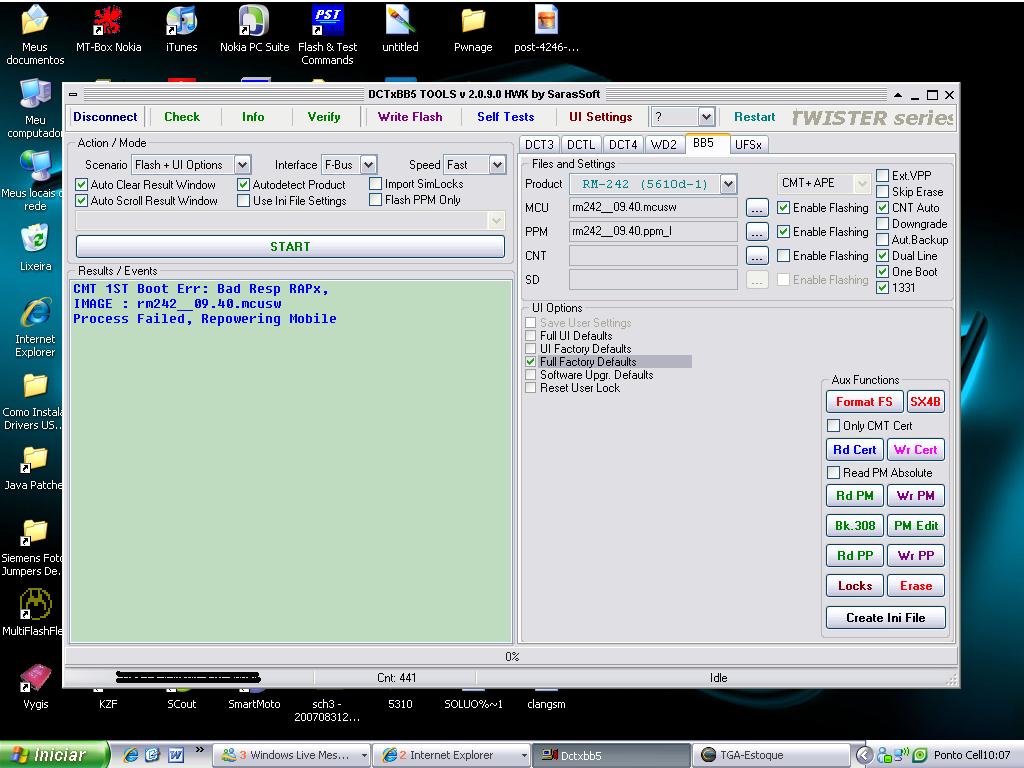Viewport: 1024px width, 768px height.
Task: Toggle MCU Enable Flashing checkbox
Action: click(784, 208)
